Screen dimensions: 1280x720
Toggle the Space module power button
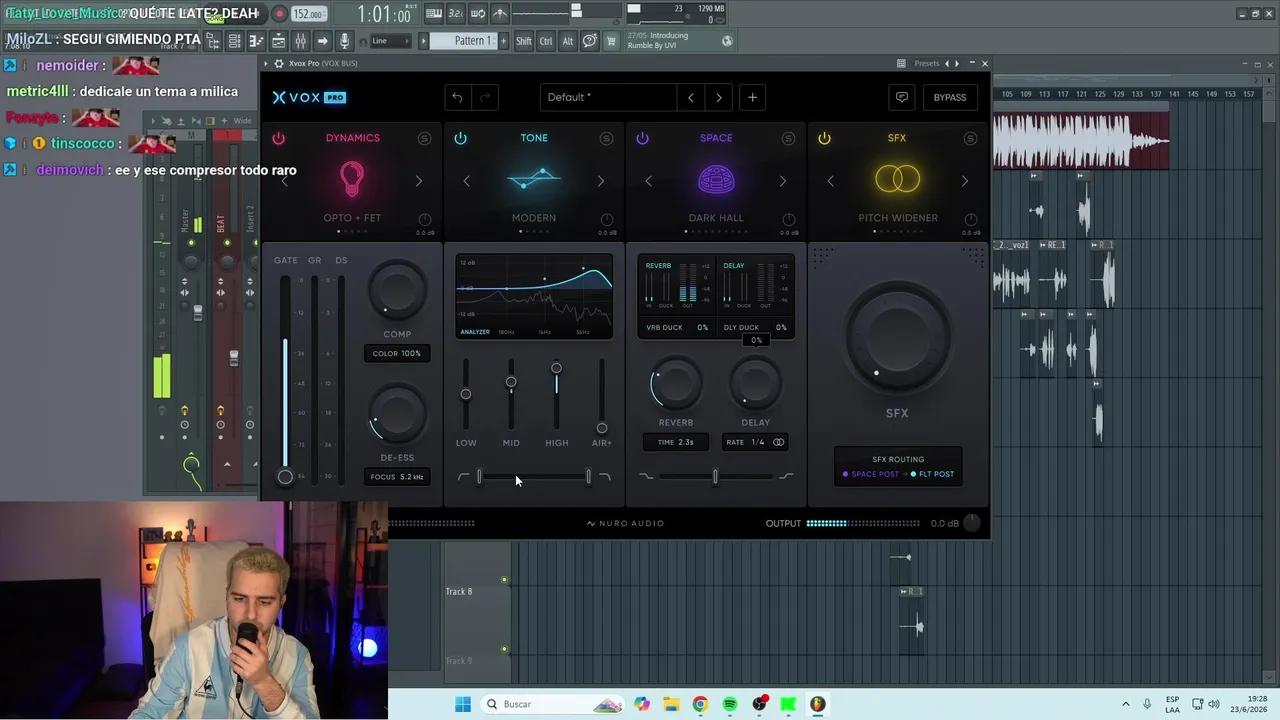[x=642, y=138]
